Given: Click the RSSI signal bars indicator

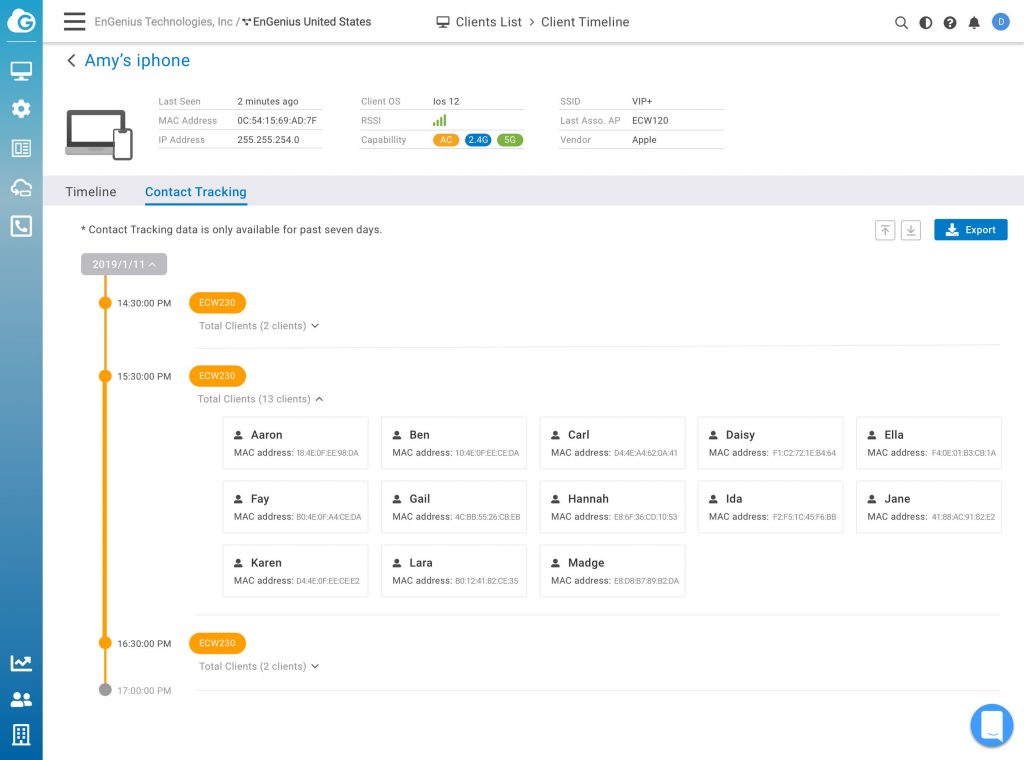Looking at the screenshot, I should click(x=440, y=120).
